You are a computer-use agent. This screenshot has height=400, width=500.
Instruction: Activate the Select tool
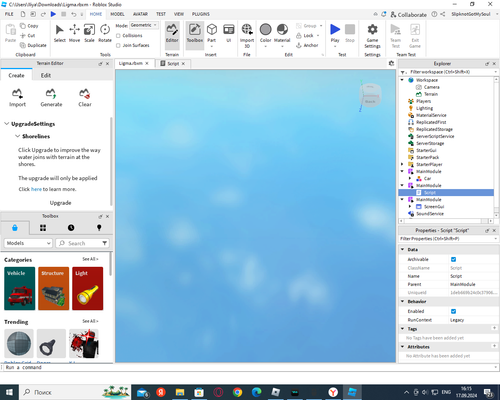pos(60,33)
